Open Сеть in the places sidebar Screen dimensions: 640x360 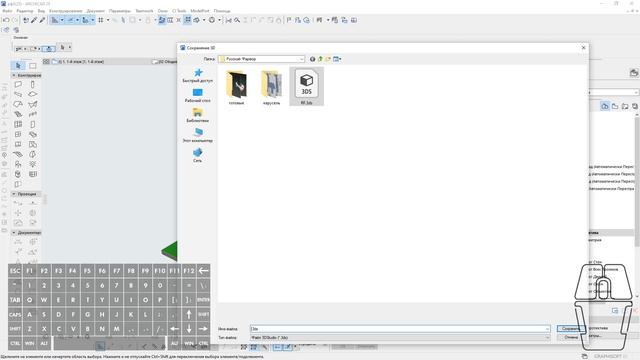click(x=198, y=156)
